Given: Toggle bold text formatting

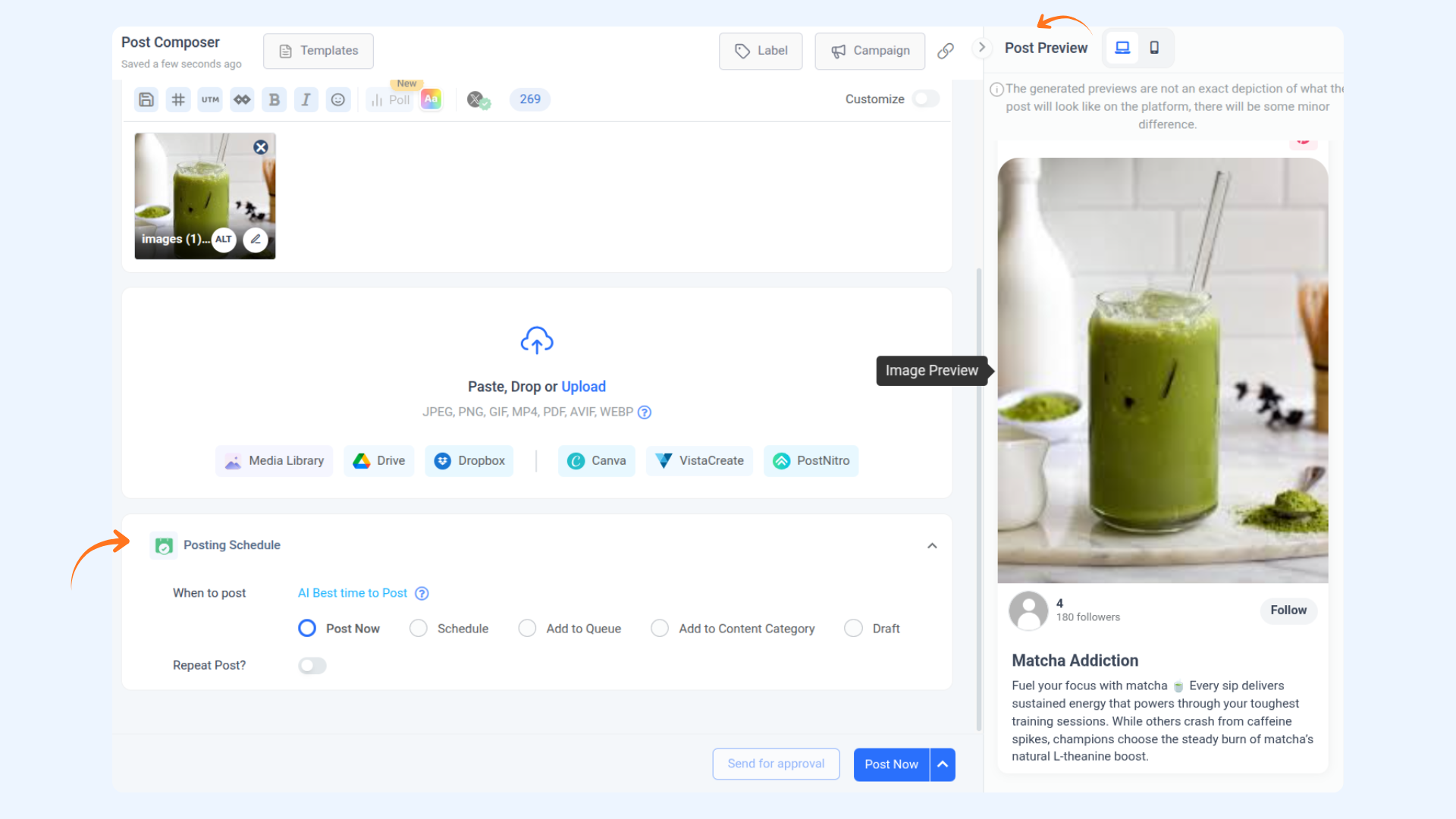Looking at the screenshot, I should point(275,99).
